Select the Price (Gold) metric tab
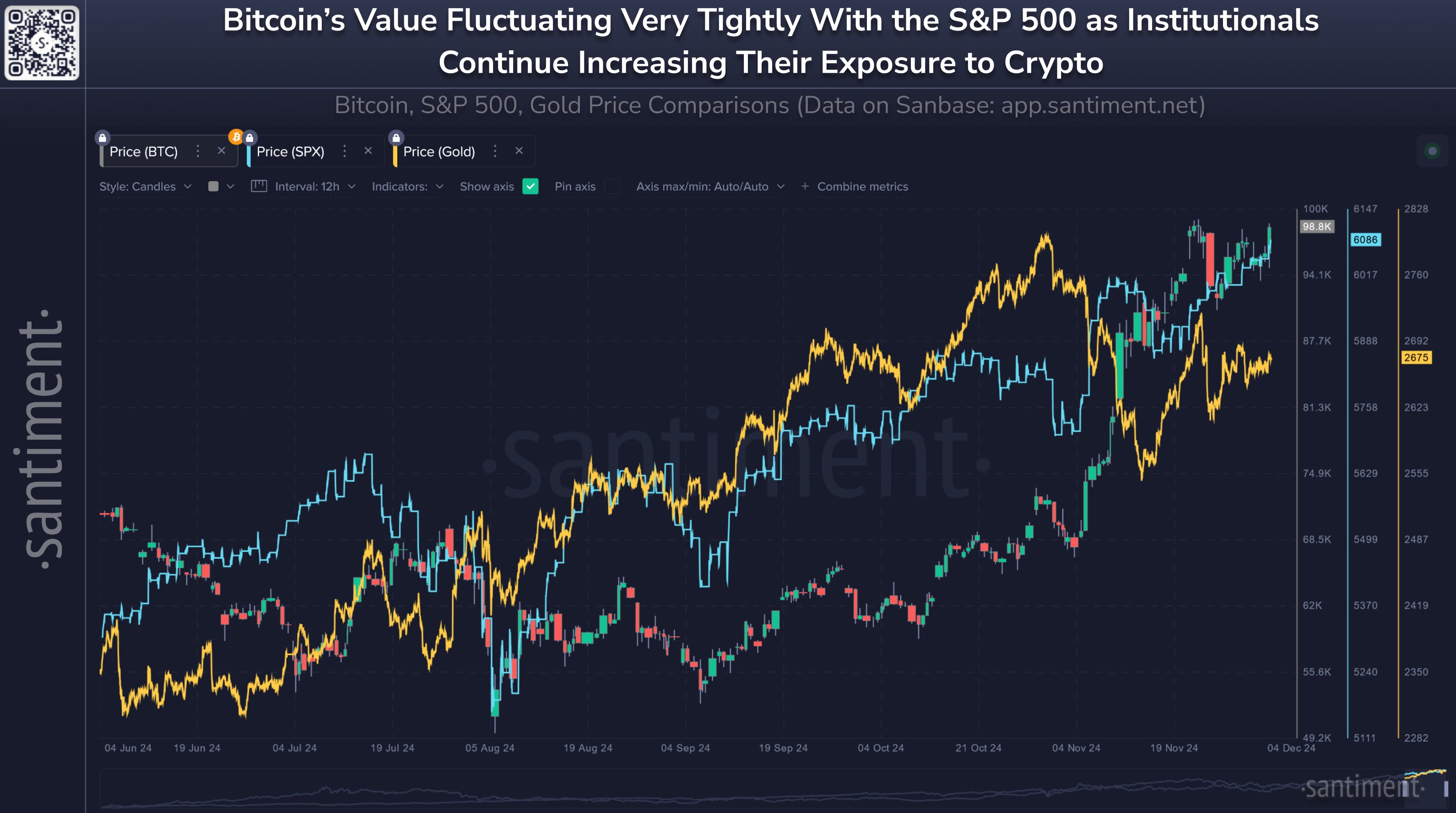 click(438, 151)
